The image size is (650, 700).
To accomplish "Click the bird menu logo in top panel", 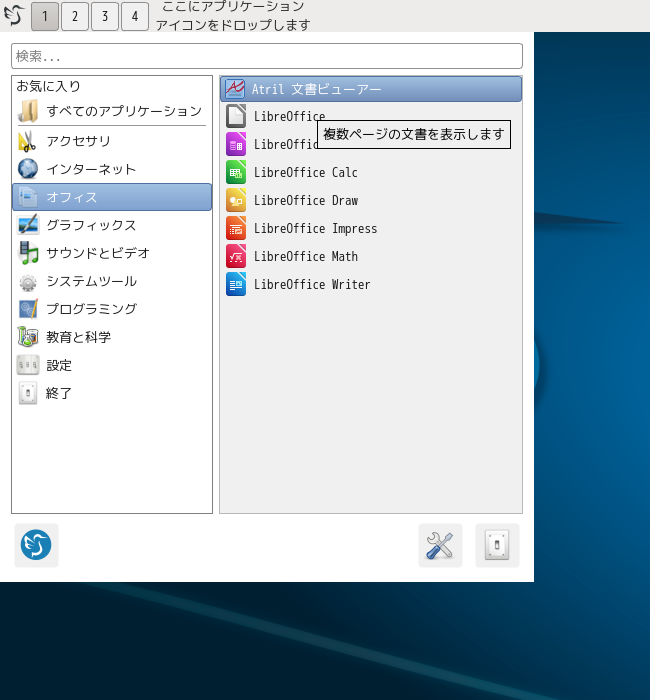I will (x=14, y=15).
